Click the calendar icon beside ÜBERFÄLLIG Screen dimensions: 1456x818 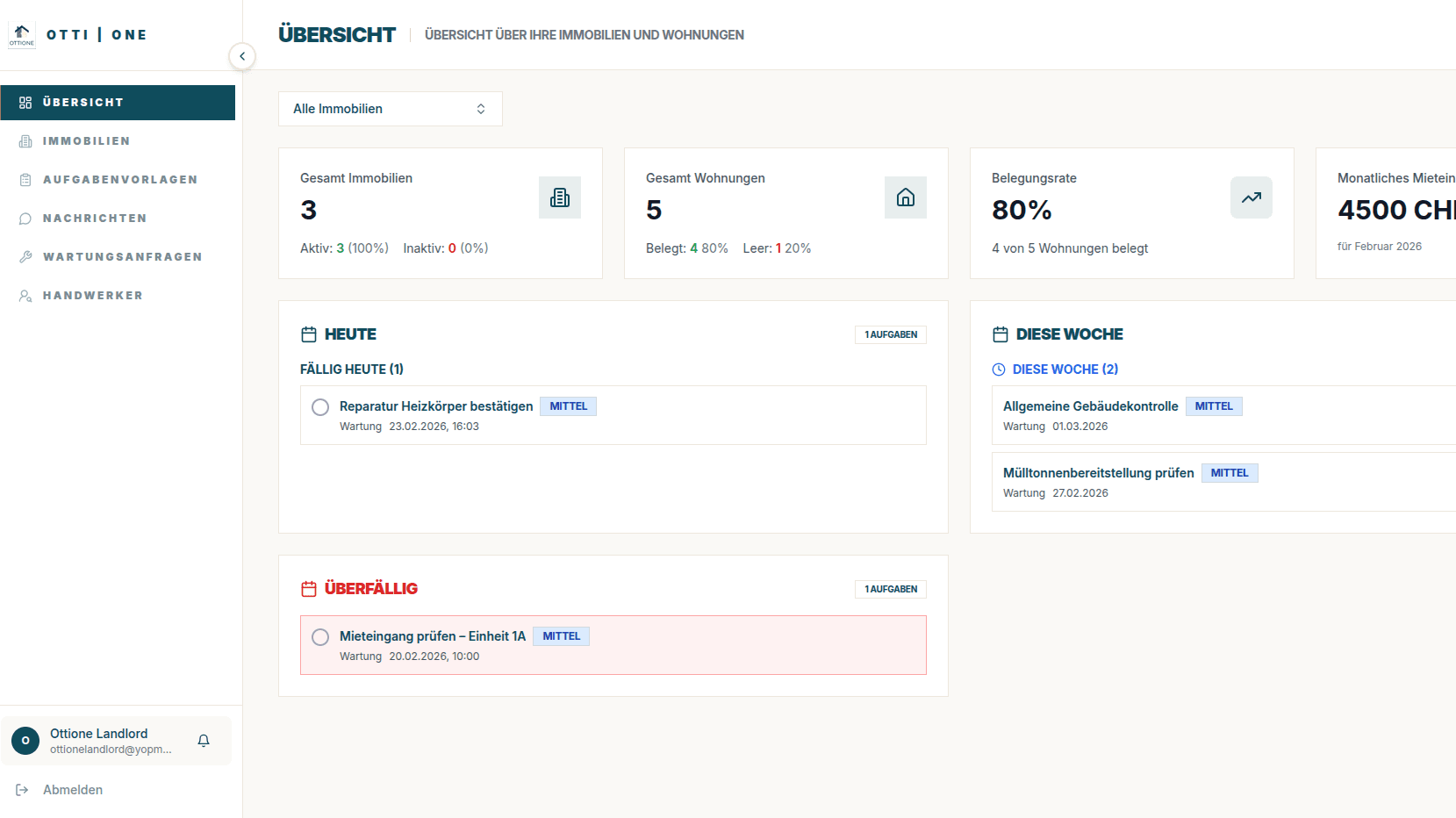309,588
